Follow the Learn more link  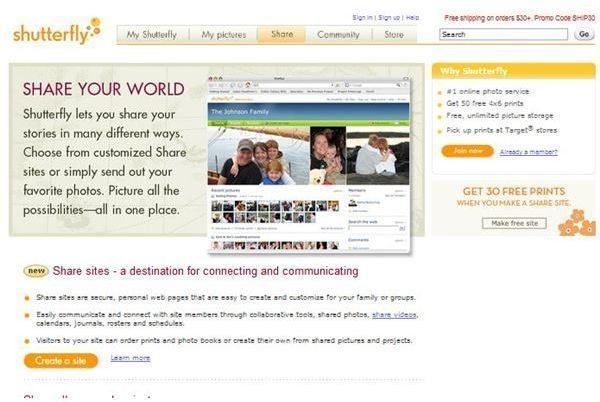click(130, 358)
